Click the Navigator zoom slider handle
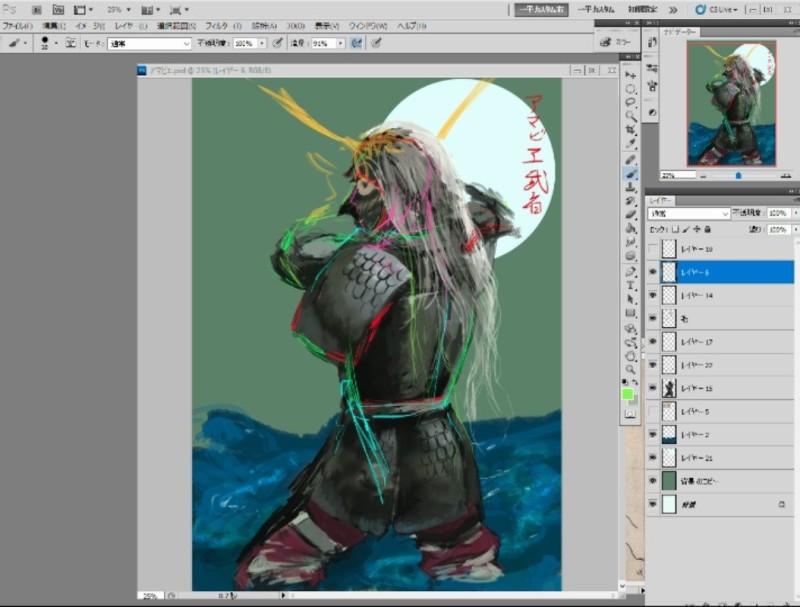800x607 pixels. pyautogui.click(x=738, y=175)
